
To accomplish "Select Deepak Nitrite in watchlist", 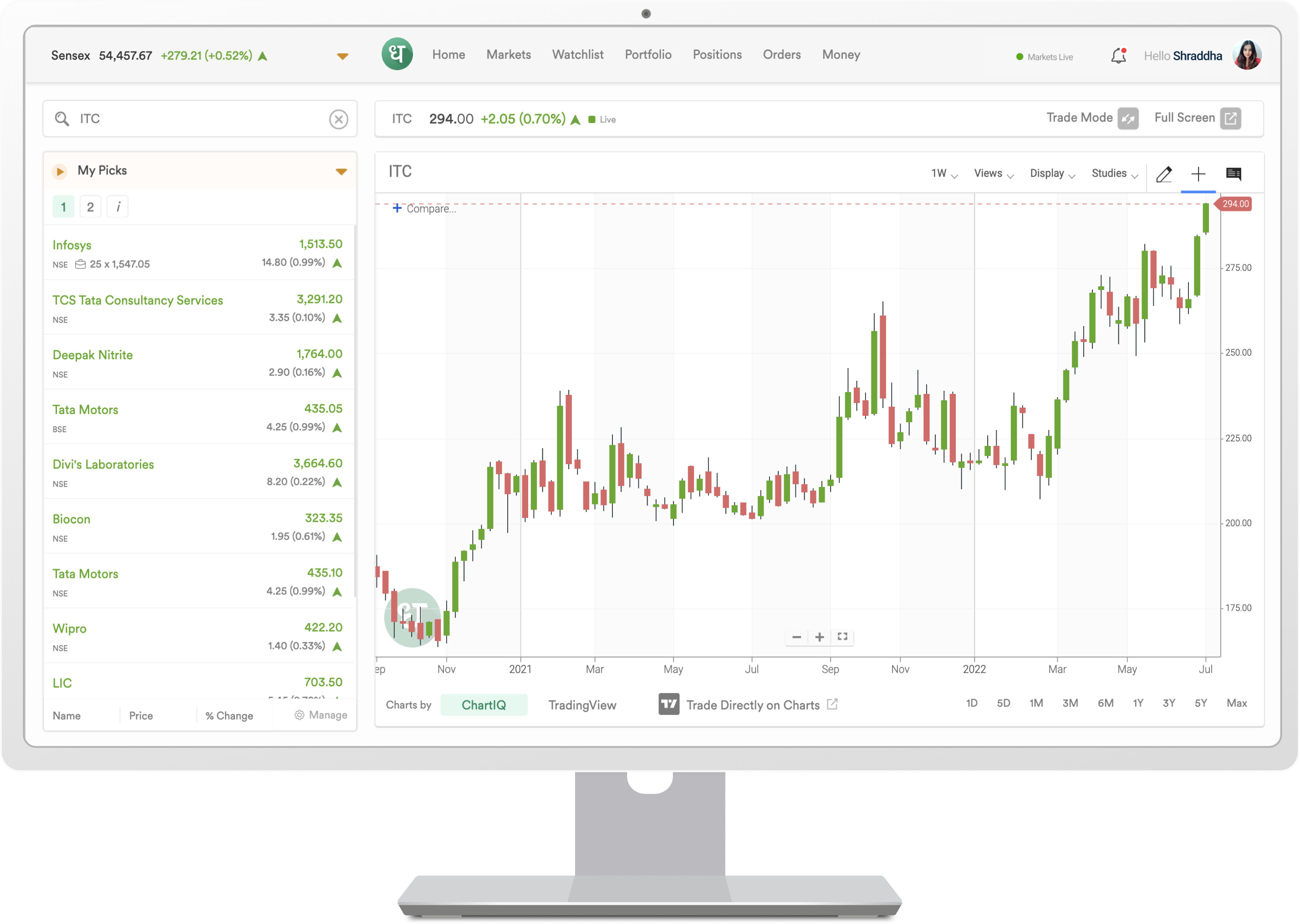I will click(199, 362).
